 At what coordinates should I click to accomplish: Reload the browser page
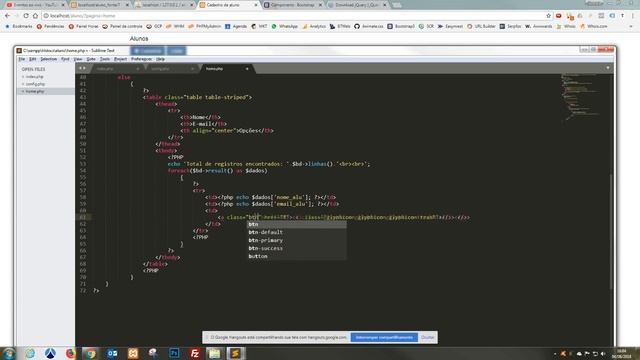coord(26,16)
